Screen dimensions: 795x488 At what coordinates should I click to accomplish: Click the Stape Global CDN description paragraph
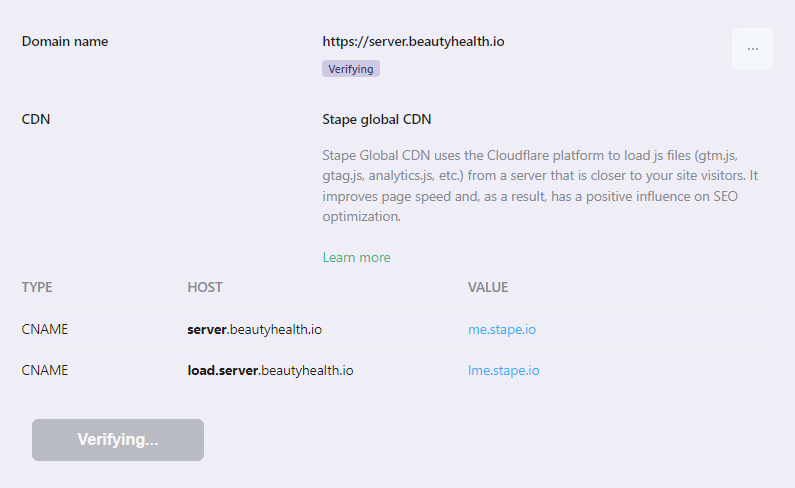point(540,186)
